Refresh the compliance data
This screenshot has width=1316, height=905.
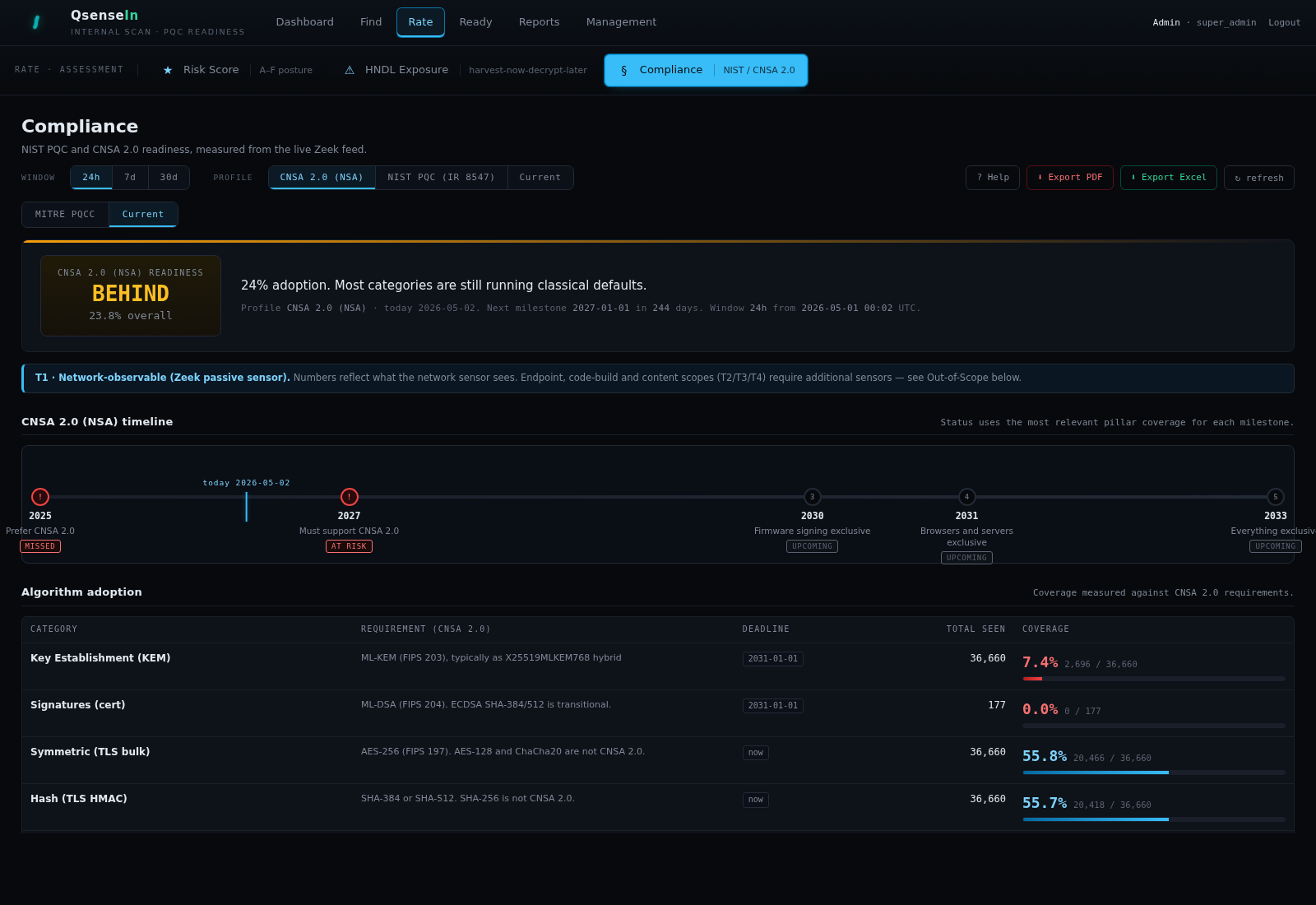tap(1259, 178)
